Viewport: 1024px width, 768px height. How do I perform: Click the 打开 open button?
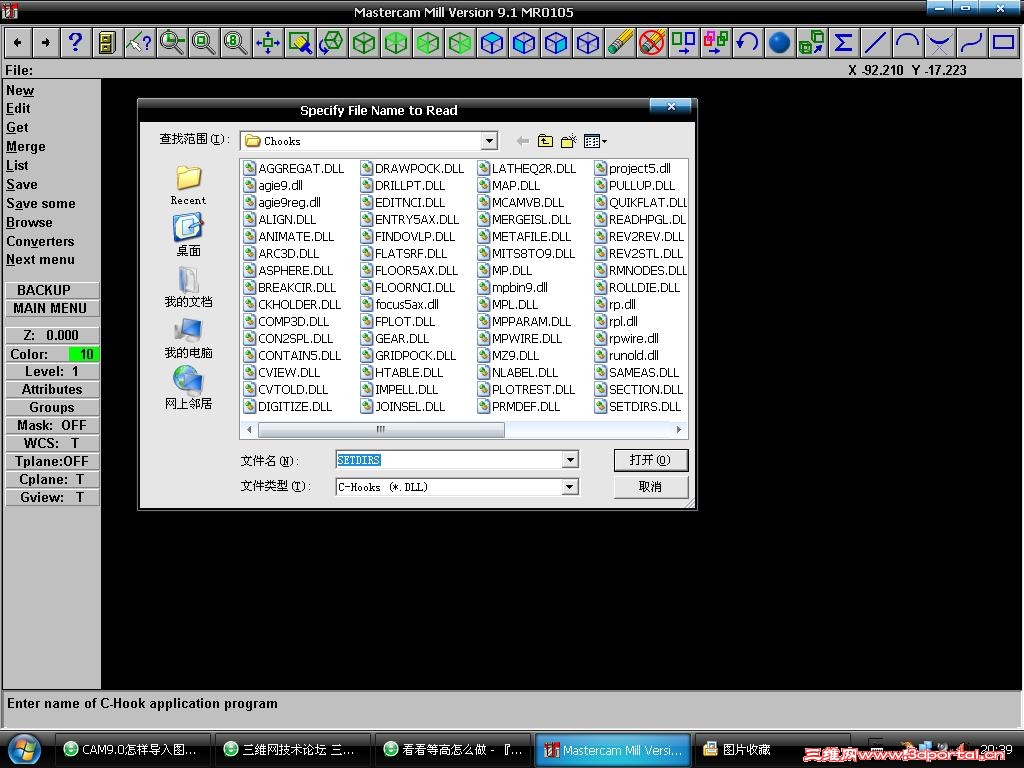650,460
